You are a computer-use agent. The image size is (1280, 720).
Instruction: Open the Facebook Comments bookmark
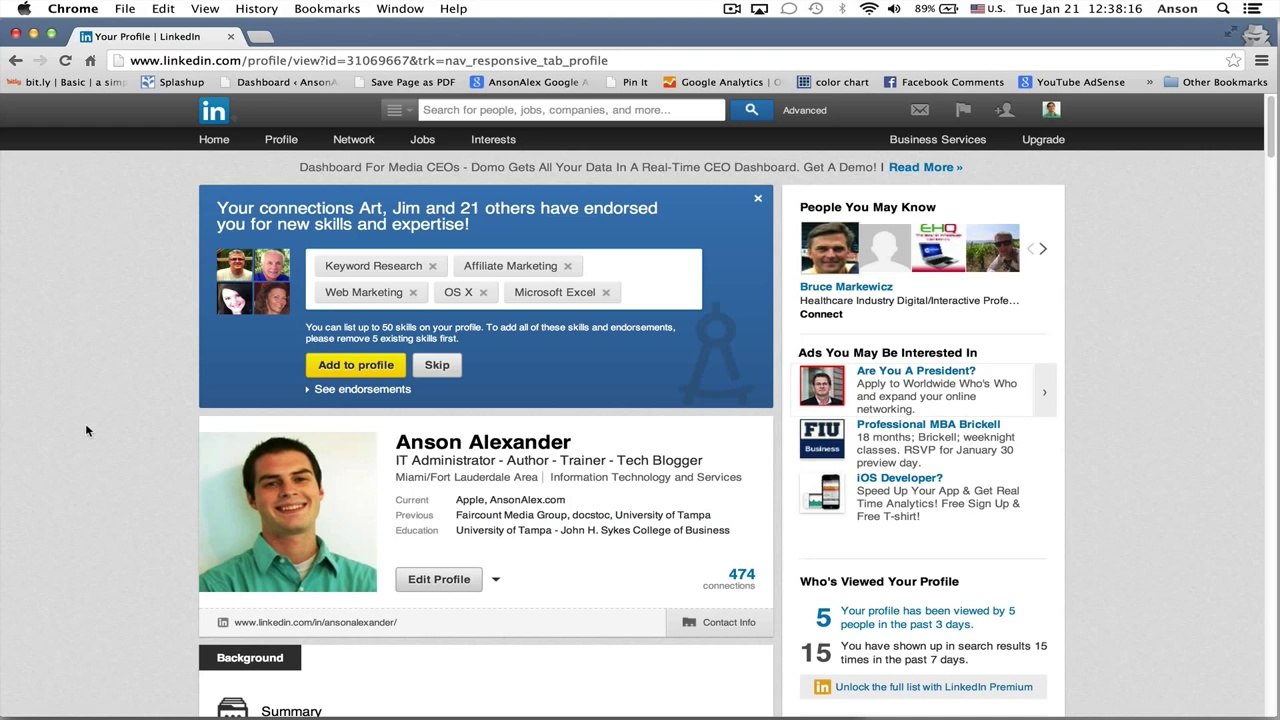[x=943, y=82]
